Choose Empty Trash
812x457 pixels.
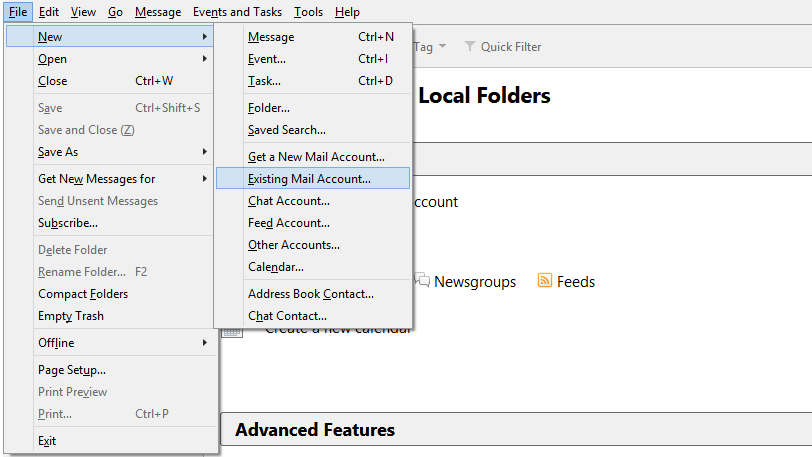click(109, 316)
